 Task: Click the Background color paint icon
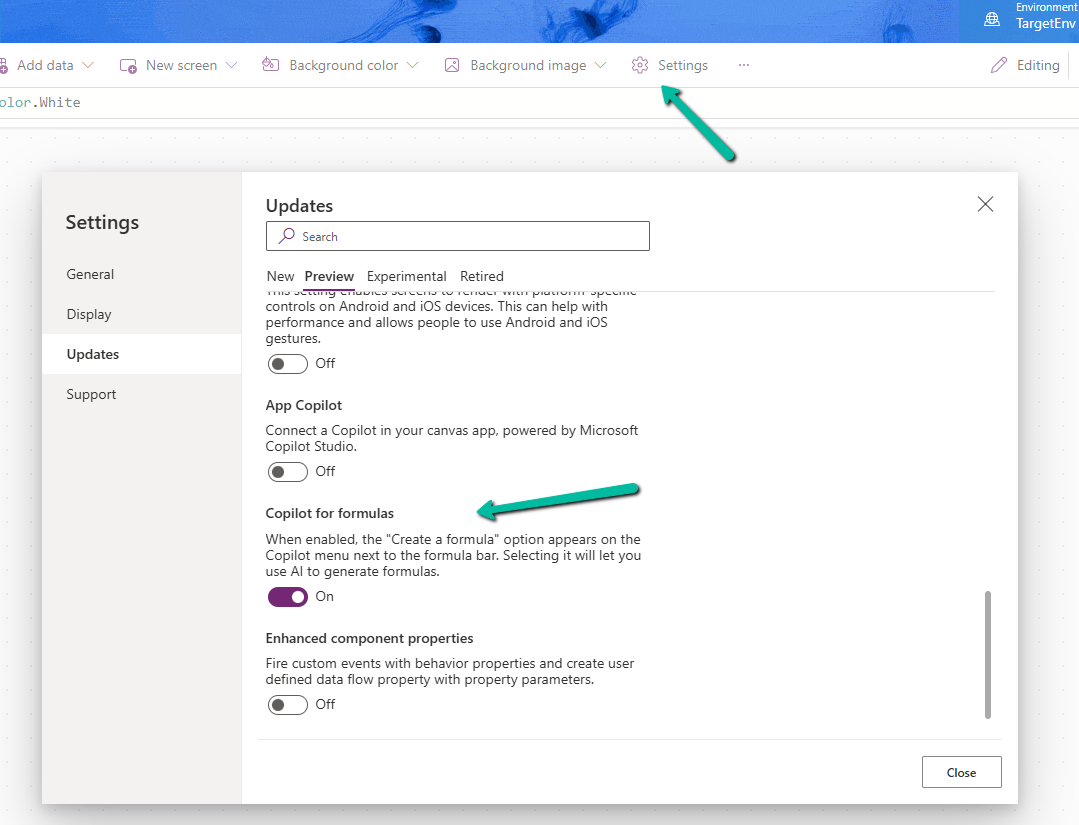pyautogui.click(x=270, y=65)
